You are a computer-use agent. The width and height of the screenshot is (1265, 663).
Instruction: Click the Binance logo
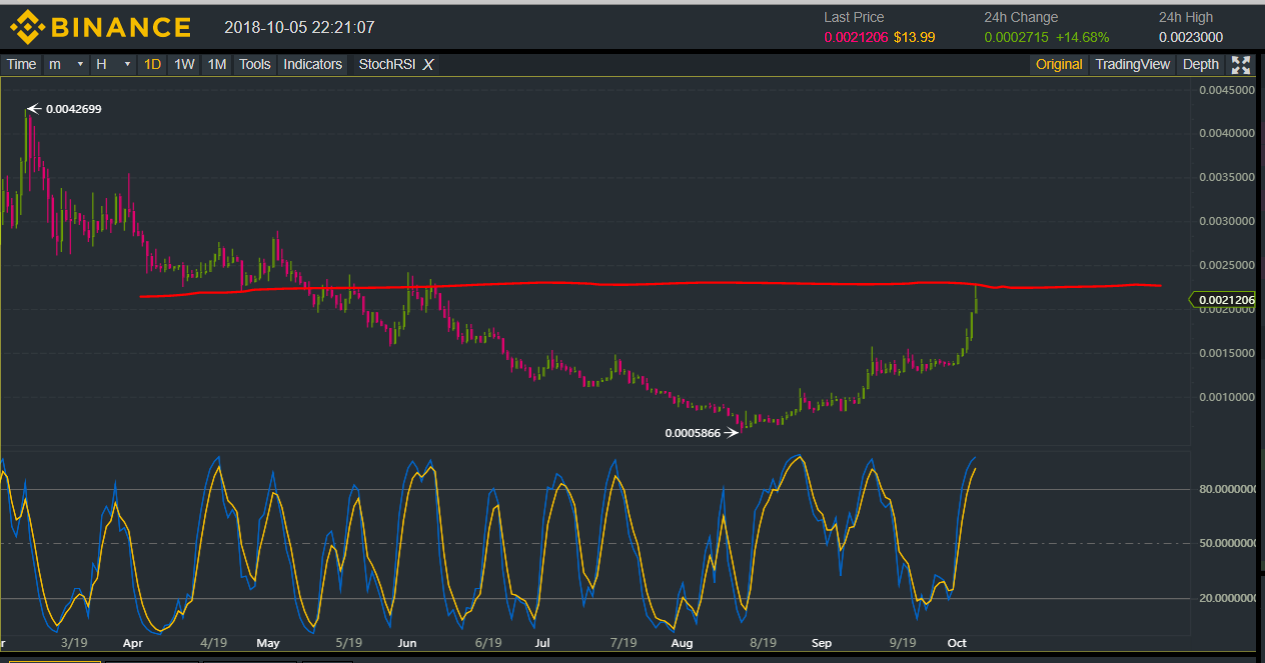(x=100, y=27)
